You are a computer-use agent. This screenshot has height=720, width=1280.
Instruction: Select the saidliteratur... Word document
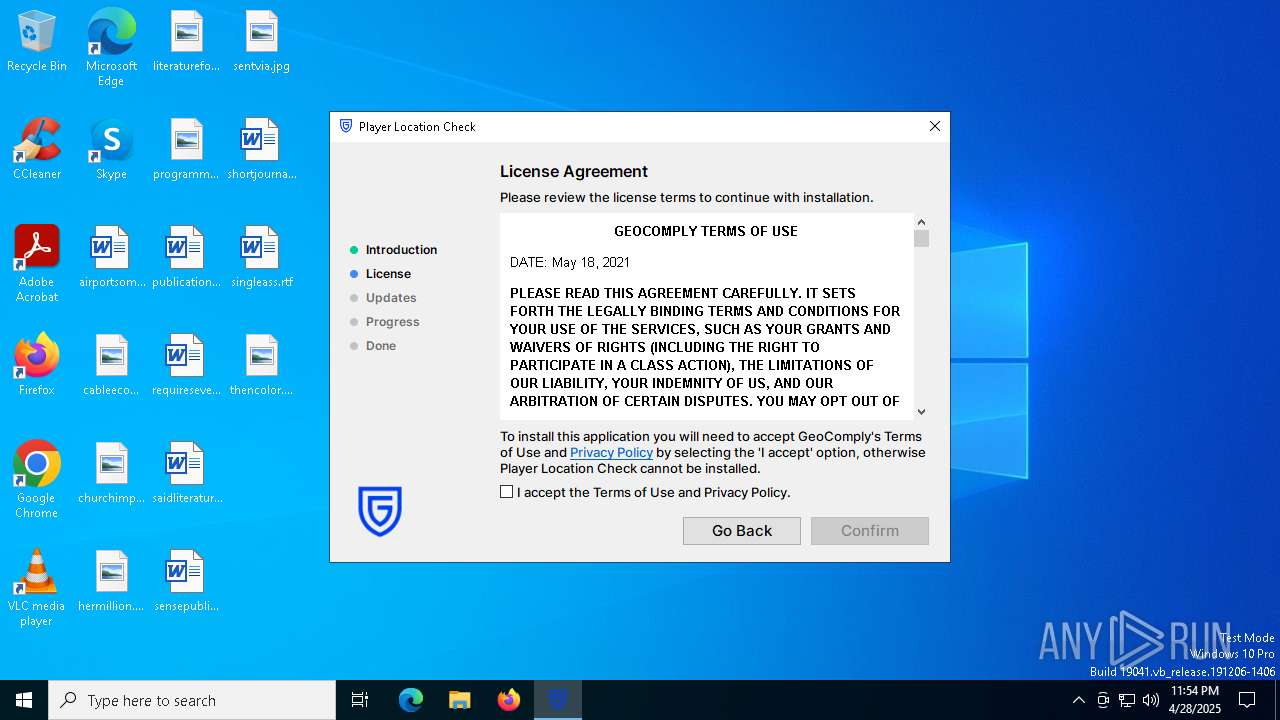(186, 474)
